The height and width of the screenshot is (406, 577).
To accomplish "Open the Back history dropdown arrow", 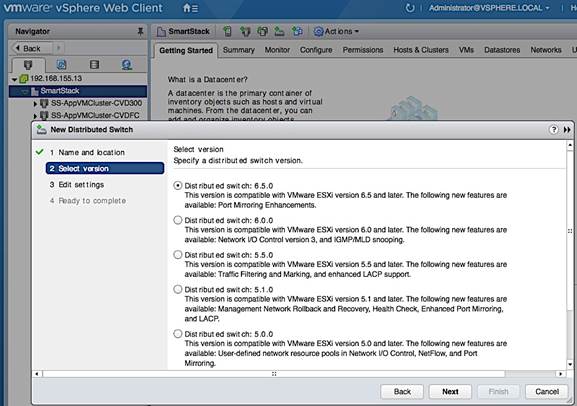I will 58,48.
